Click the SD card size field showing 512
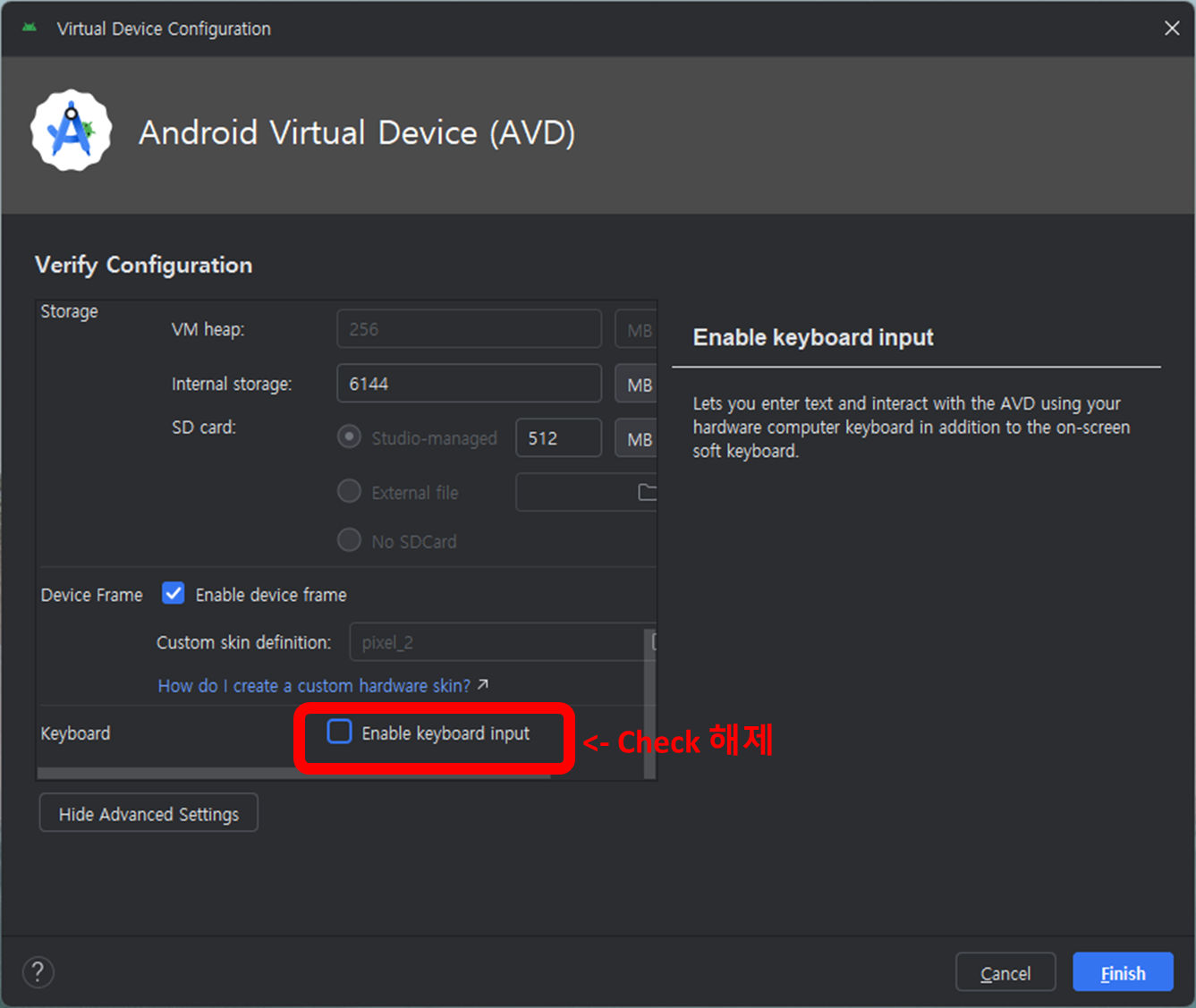1196x1008 pixels. click(x=558, y=437)
